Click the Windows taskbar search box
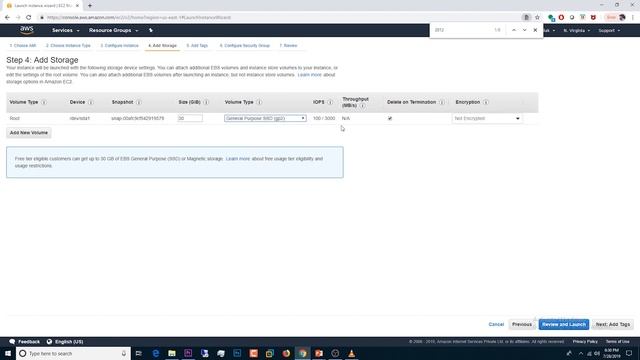Image resolution: width=640 pixels, height=360 pixels. point(73,353)
